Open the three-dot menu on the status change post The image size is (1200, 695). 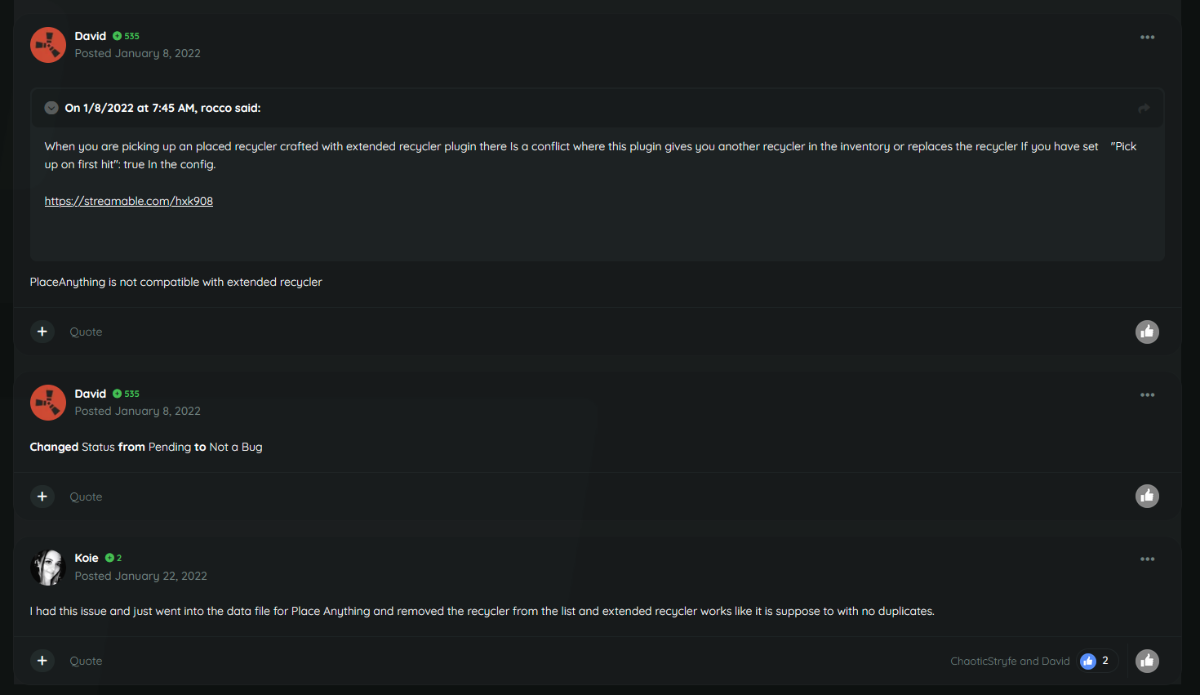(x=1147, y=394)
